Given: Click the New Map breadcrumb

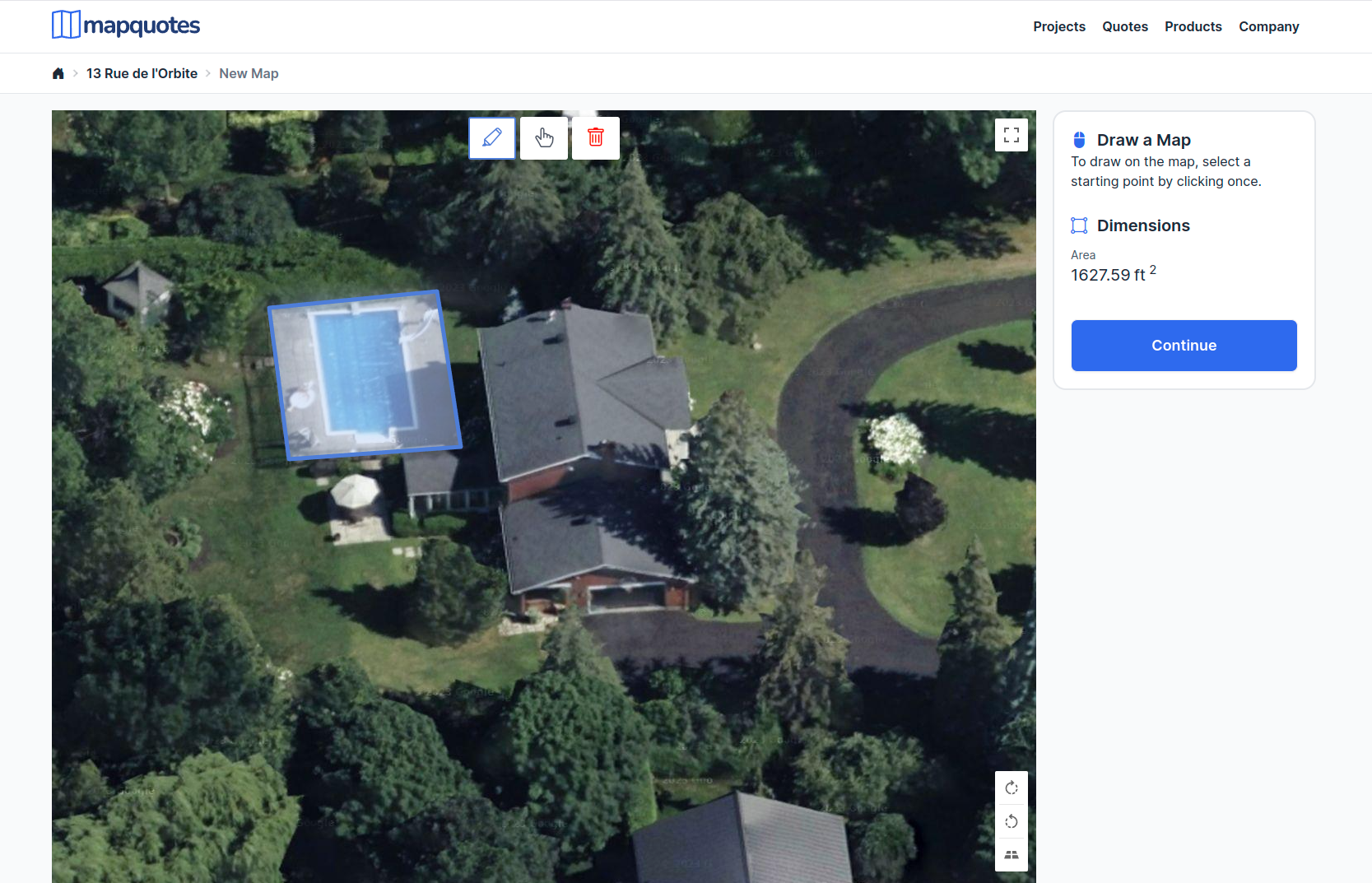Looking at the screenshot, I should 249,73.
